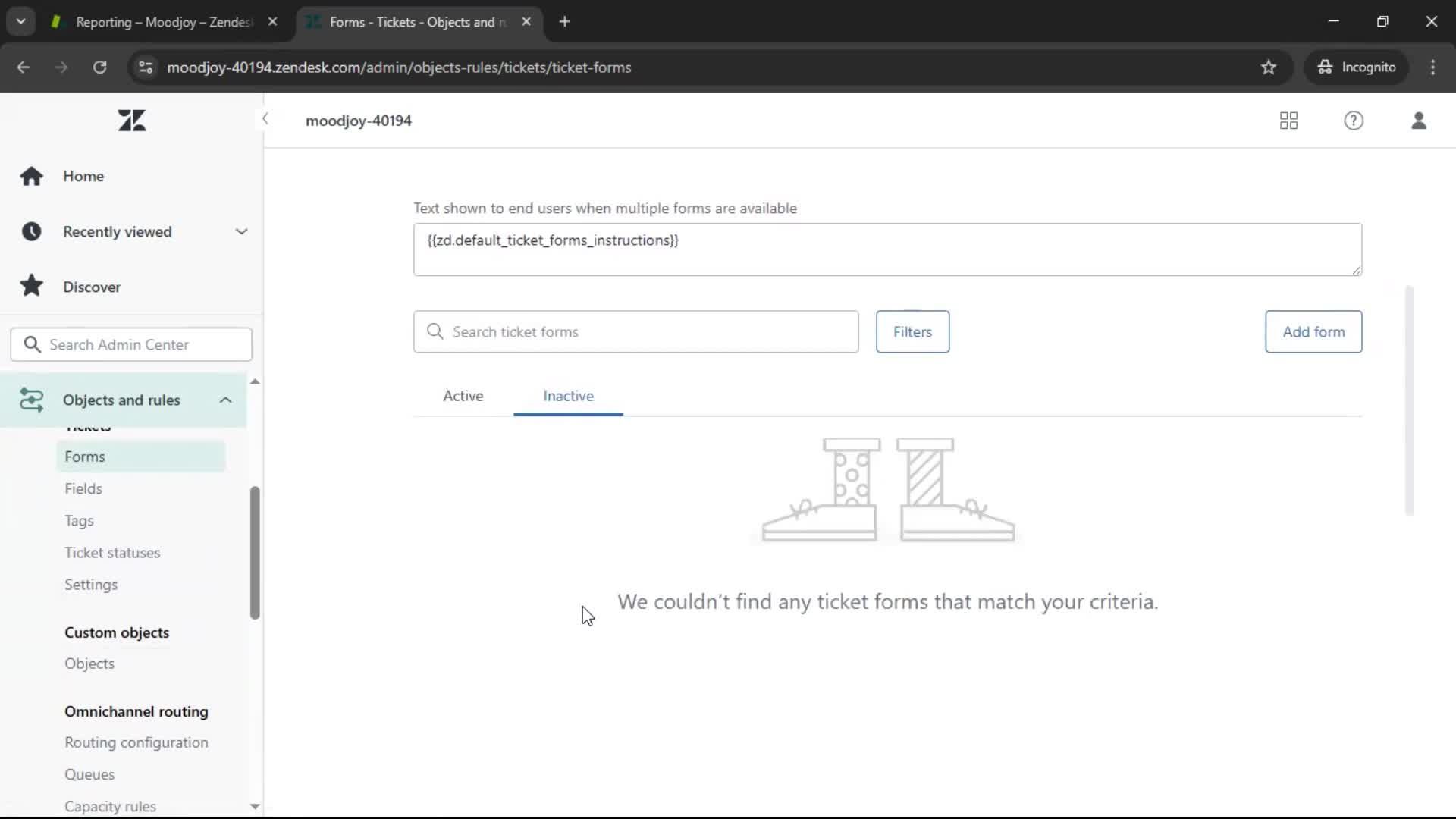Image resolution: width=1456 pixels, height=819 pixels.
Task: Click the sidebar scroll down arrow
Action: (x=255, y=806)
